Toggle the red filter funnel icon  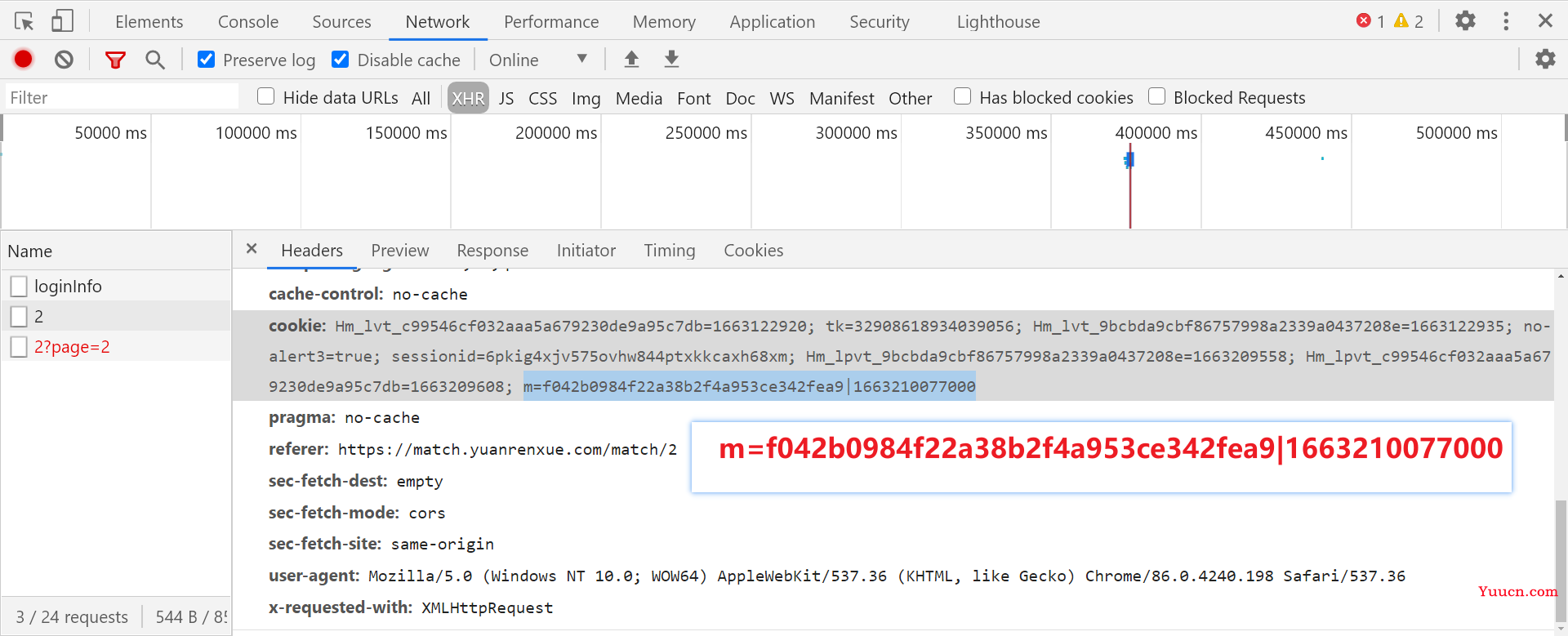point(115,60)
